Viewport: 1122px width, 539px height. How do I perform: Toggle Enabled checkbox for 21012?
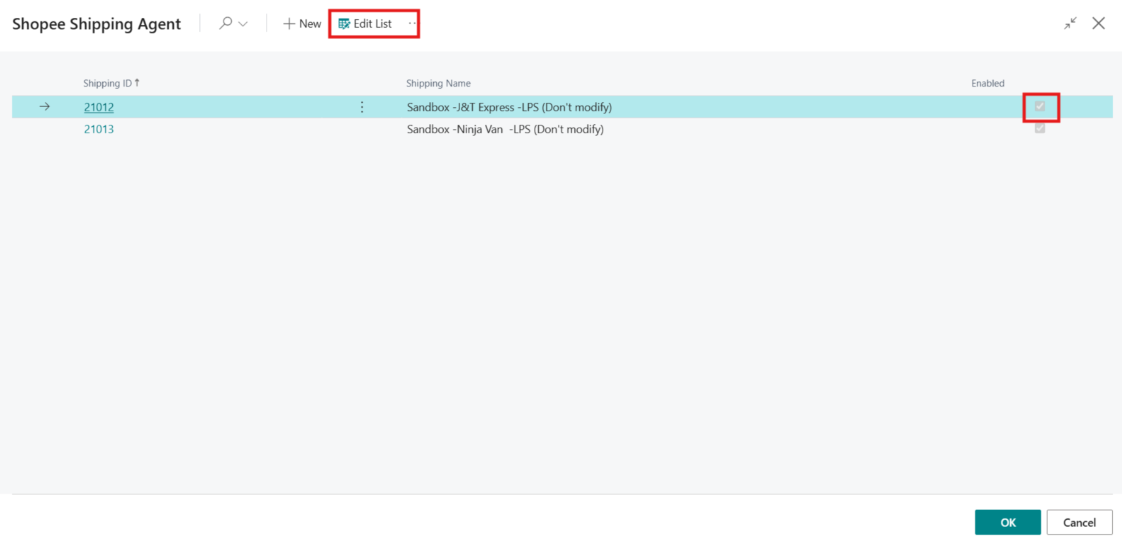tap(1040, 107)
